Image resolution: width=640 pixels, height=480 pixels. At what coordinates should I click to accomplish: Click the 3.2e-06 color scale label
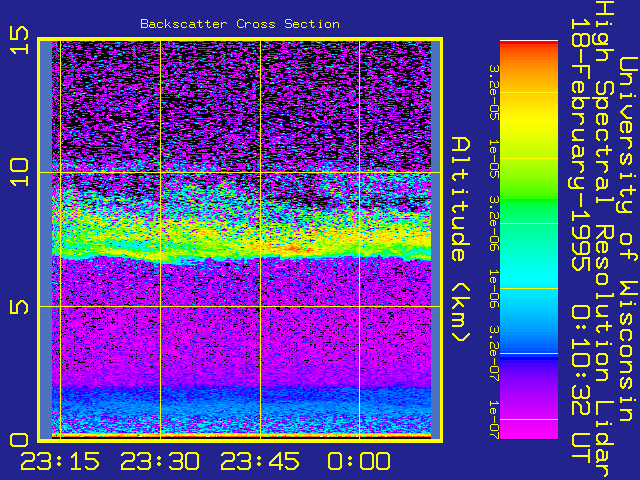[494, 223]
